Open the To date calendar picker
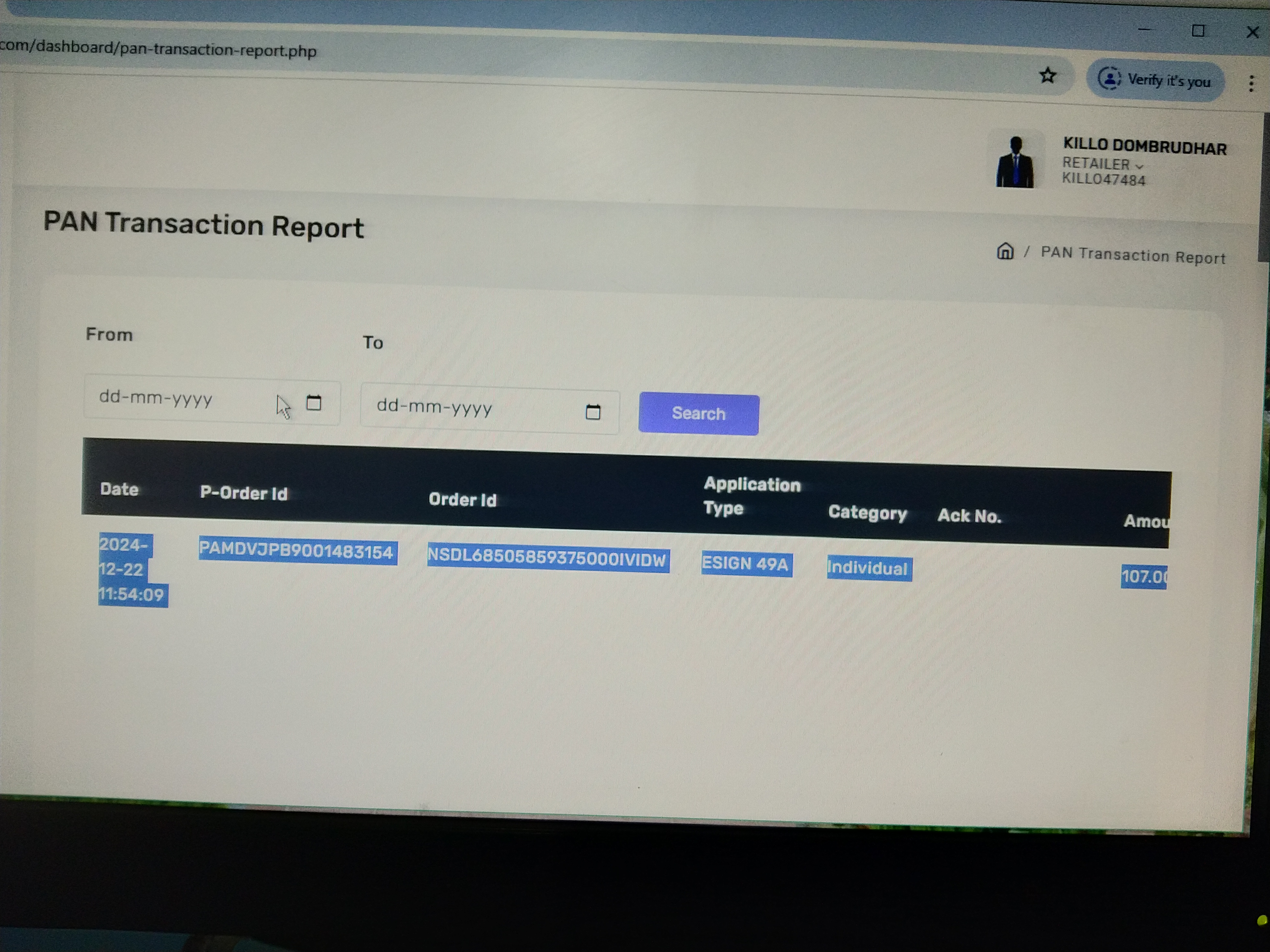Viewport: 1270px width, 952px height. coord(593,412)
